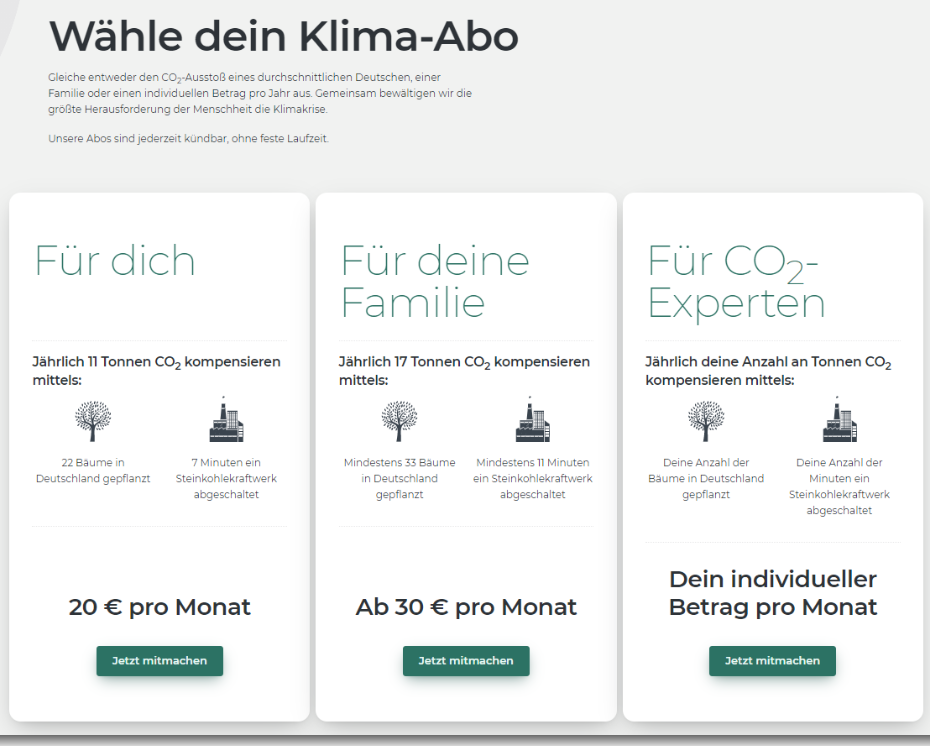
Task: Click the "Wähle dein Klima-Abo" heading
Action: tap(283, 37)
